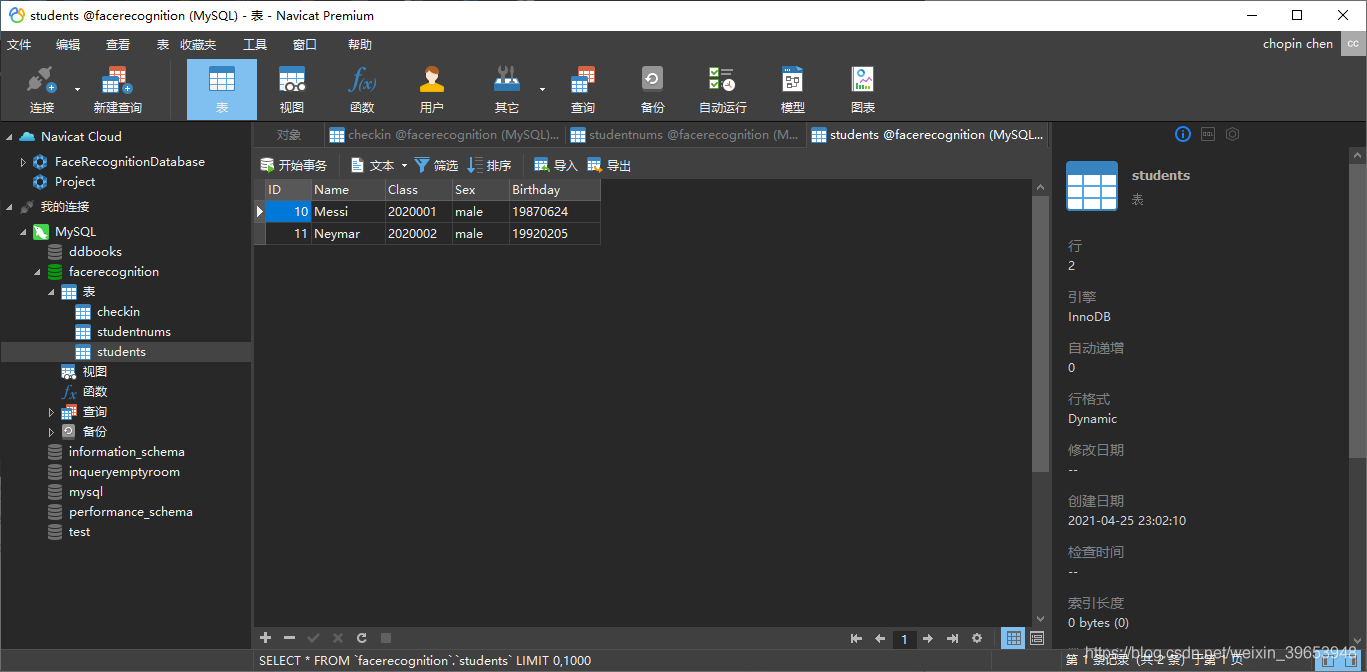Open the 用户 users toolbar icon
The height and width of the screenshot is (672, 1367).
click(x=432, y=90)
